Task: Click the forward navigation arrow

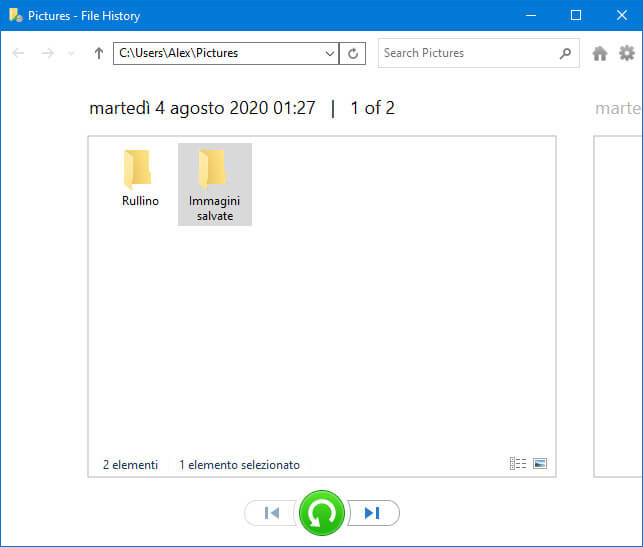Action: point(48,53)
